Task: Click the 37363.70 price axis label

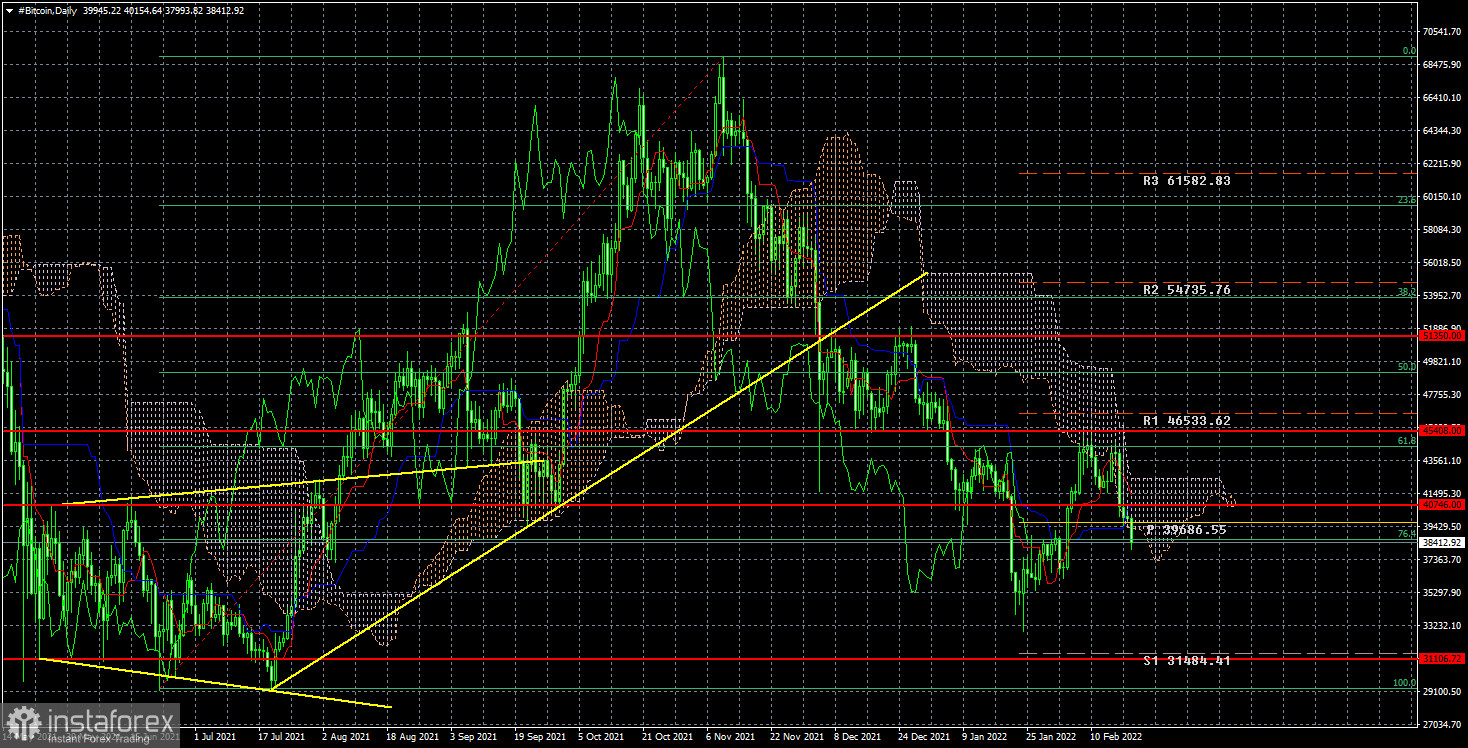Action: [1443, 560]
